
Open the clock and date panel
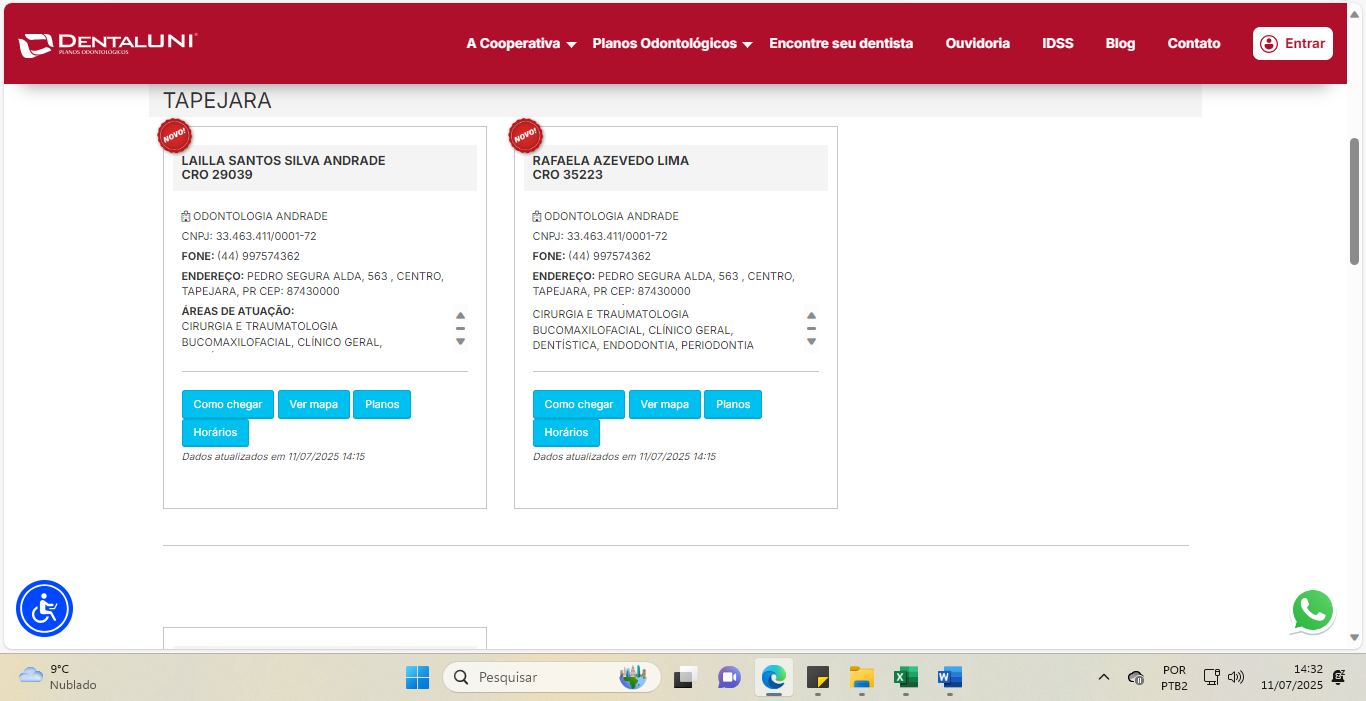pos(1292,677)
